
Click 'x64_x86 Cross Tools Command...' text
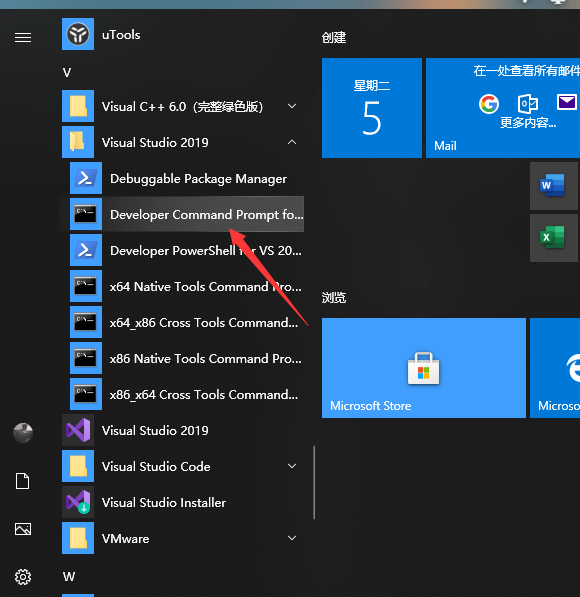[204, 322]
